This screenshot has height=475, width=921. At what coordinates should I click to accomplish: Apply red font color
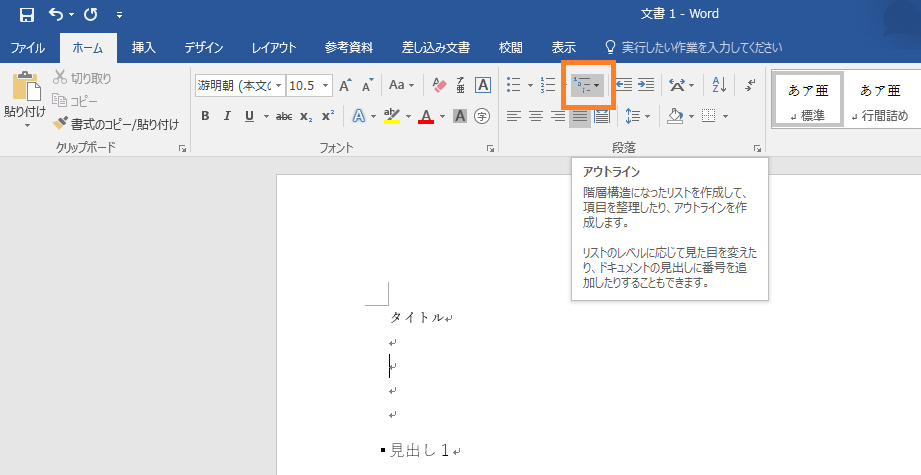point(426,116)
